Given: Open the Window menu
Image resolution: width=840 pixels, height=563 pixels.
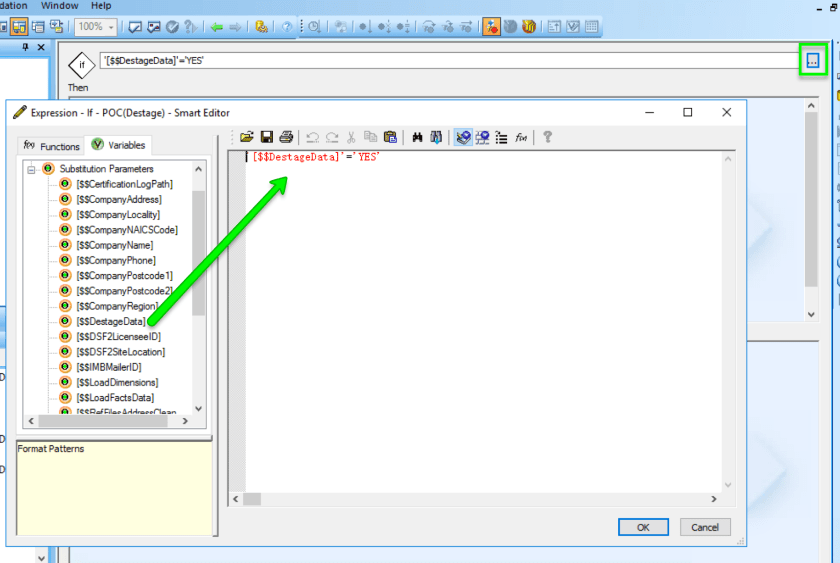Looking at the screenshot, I should (60, 5).
